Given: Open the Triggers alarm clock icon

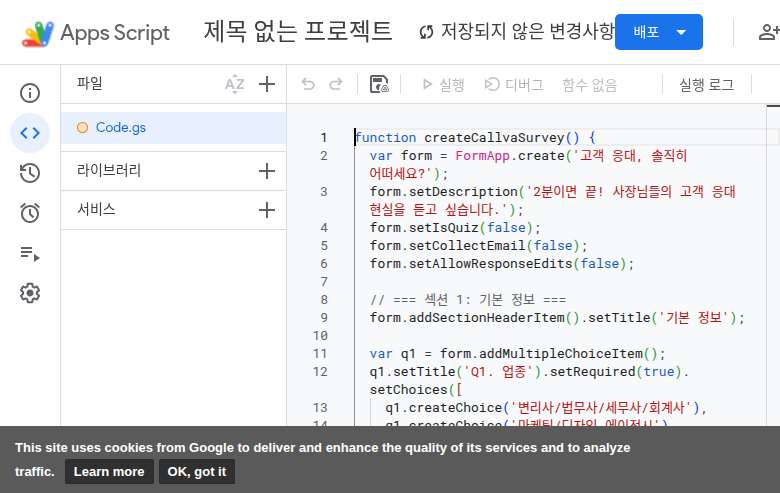Looking at the screenshot, I should pos(30,213).
